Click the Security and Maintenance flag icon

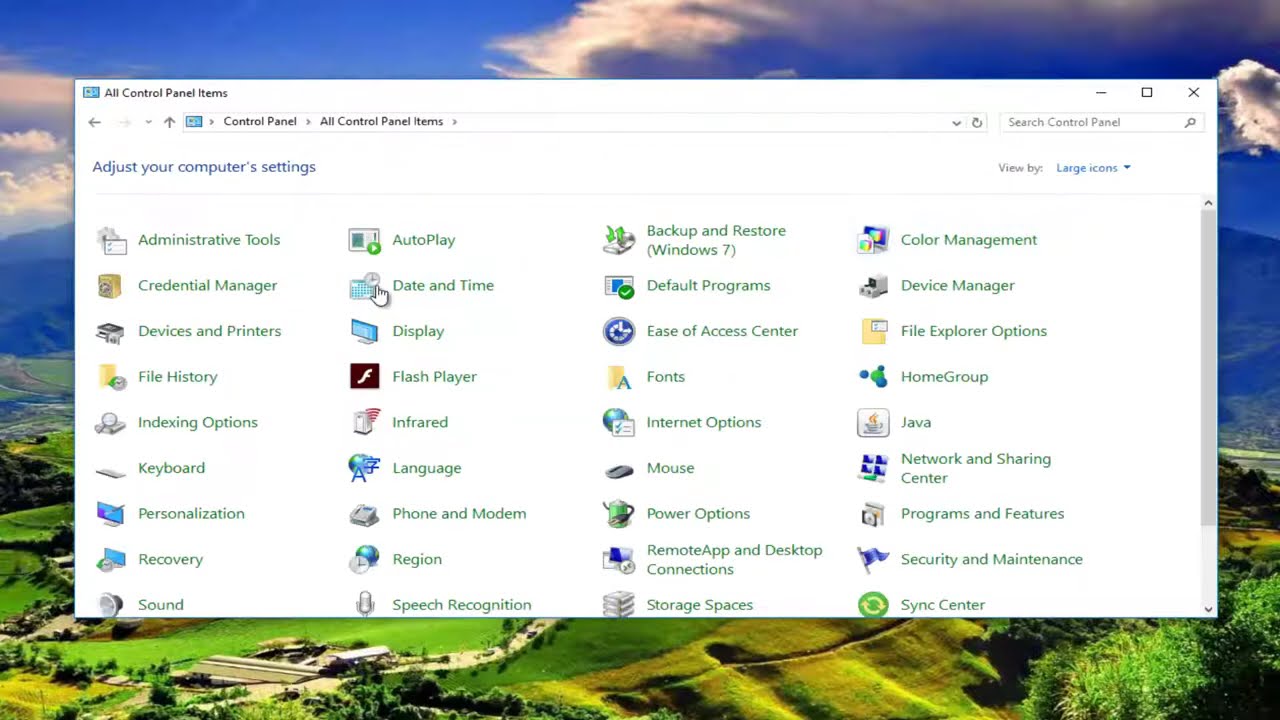pyautogui.click(x=873, y=559)
